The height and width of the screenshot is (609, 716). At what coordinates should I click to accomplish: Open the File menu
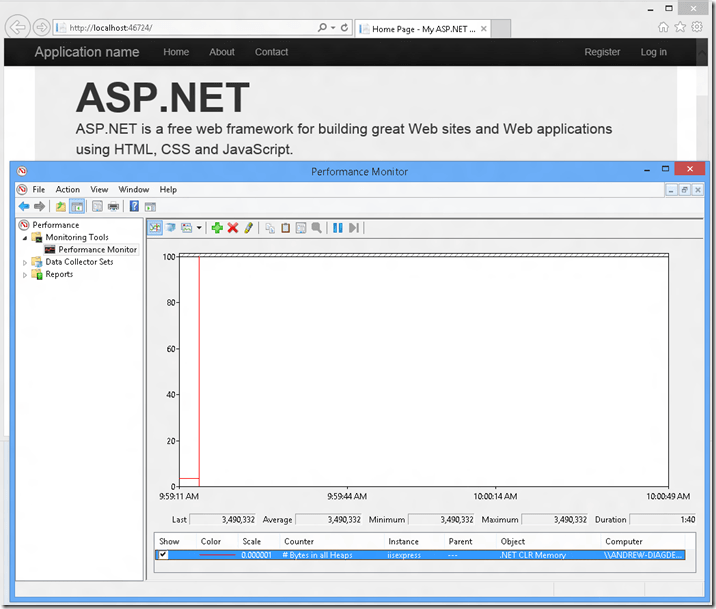(39, 189)
